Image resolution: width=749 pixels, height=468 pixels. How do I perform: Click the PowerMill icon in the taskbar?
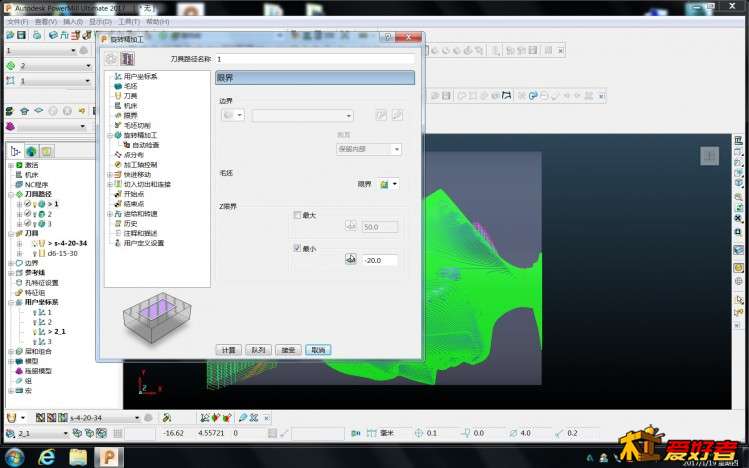click(109, 457)
